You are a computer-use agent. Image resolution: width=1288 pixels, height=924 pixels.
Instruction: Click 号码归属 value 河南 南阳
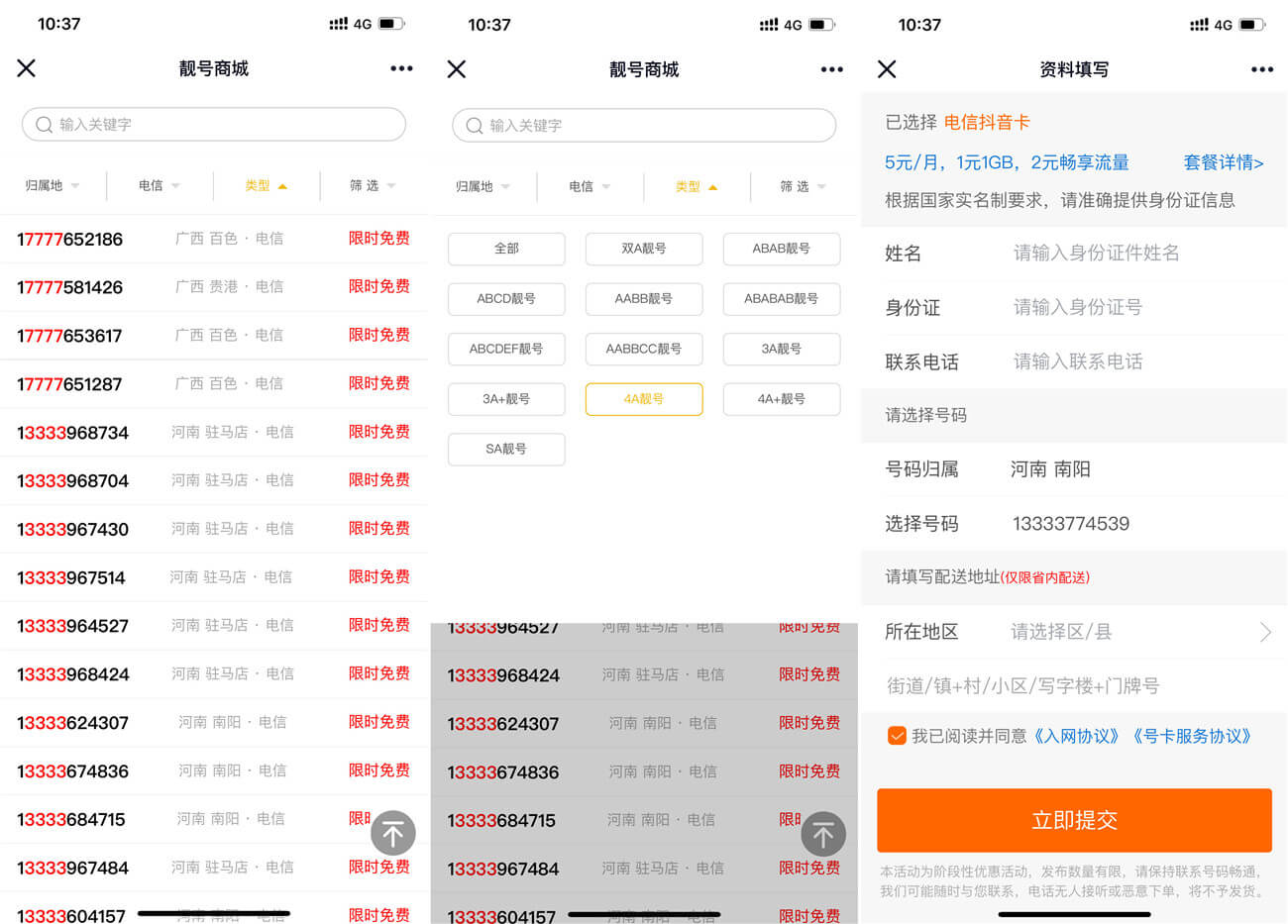1050,469
